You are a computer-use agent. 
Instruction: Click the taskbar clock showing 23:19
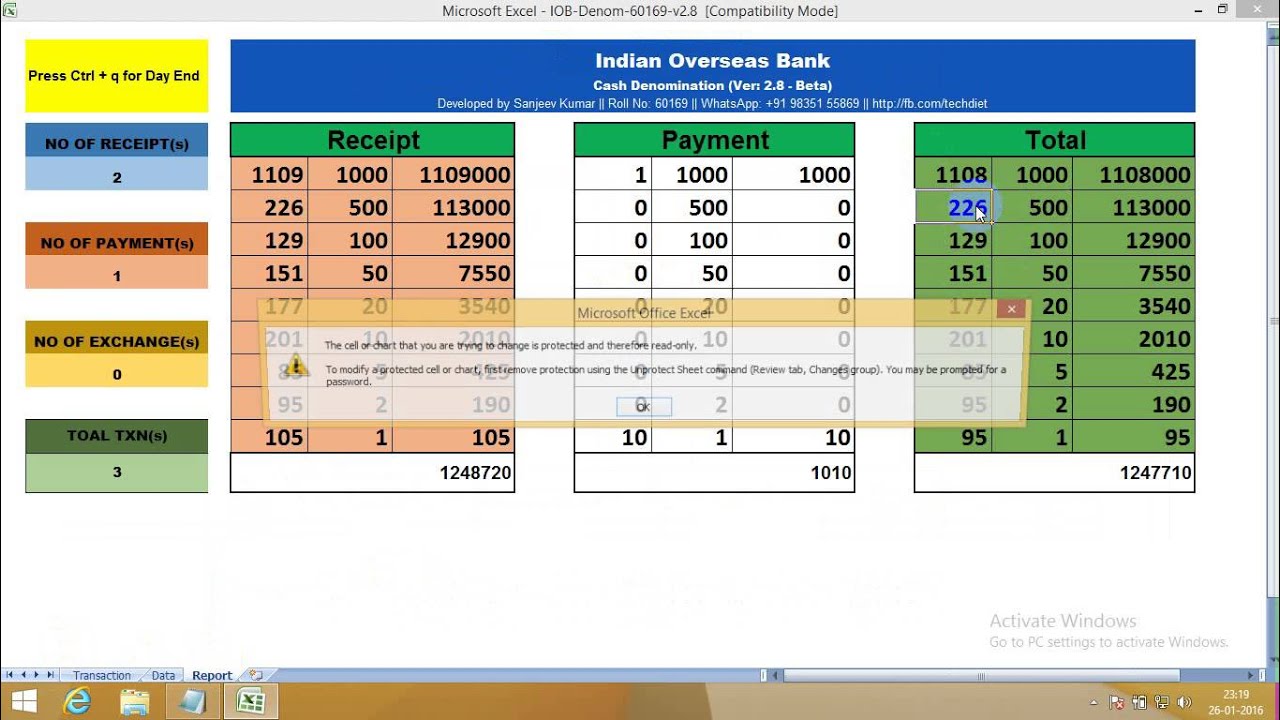pyautogui.click(x=1236, y=702)
